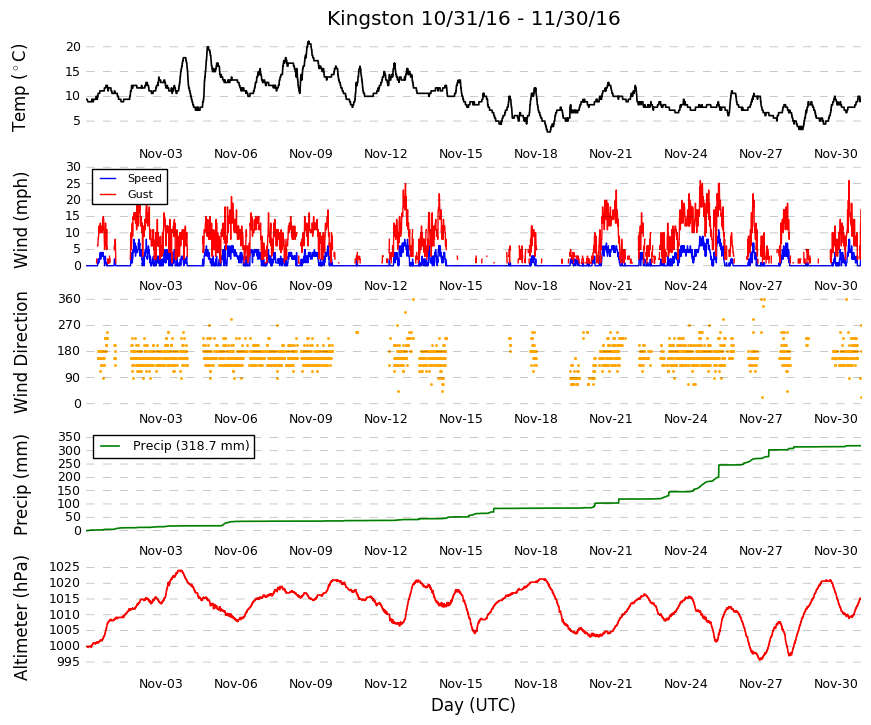871x725 pixels.
Task: Click the Gust legend text
Action: (x=140, y=194)
